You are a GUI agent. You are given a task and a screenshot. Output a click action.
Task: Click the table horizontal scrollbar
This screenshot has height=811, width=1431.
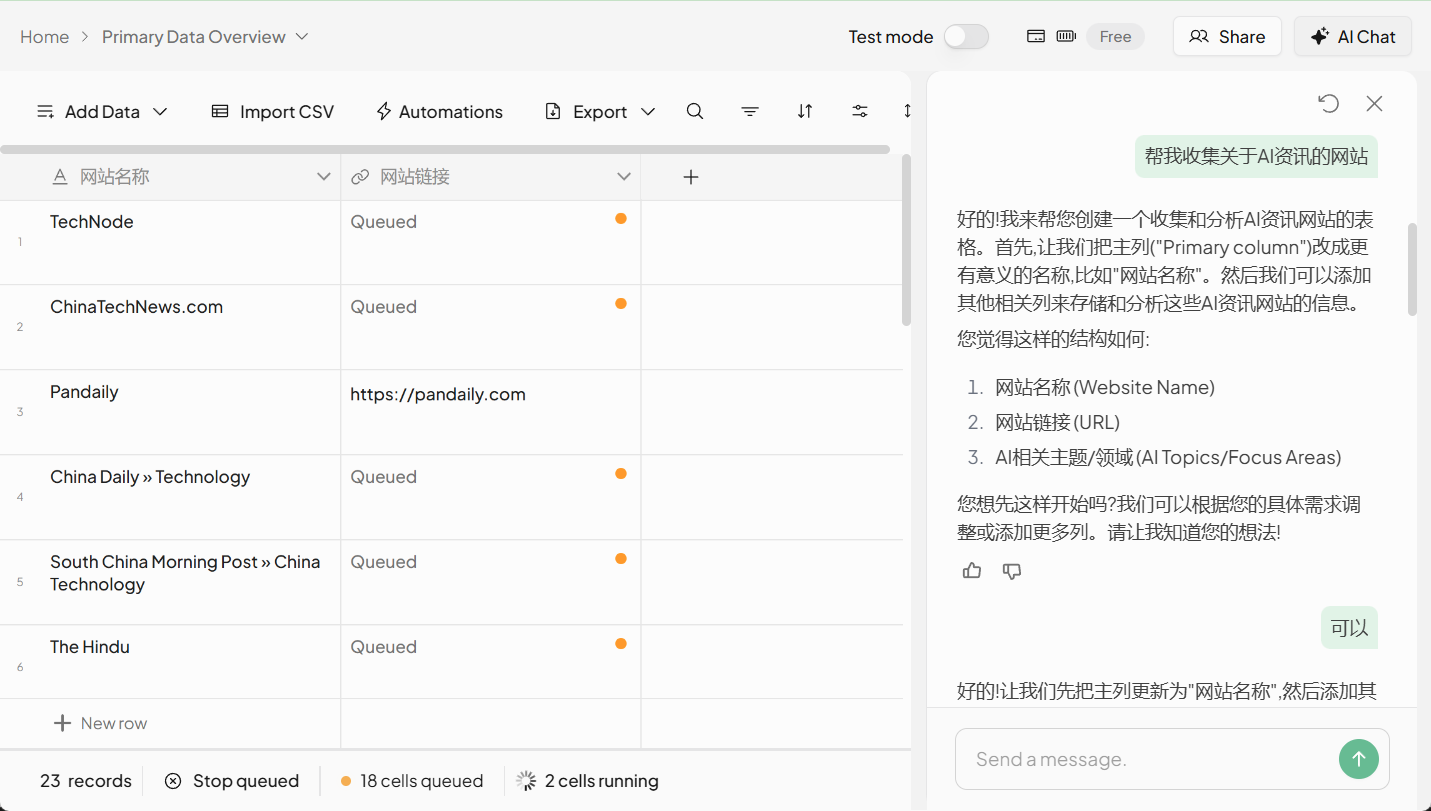coord(445,150)
